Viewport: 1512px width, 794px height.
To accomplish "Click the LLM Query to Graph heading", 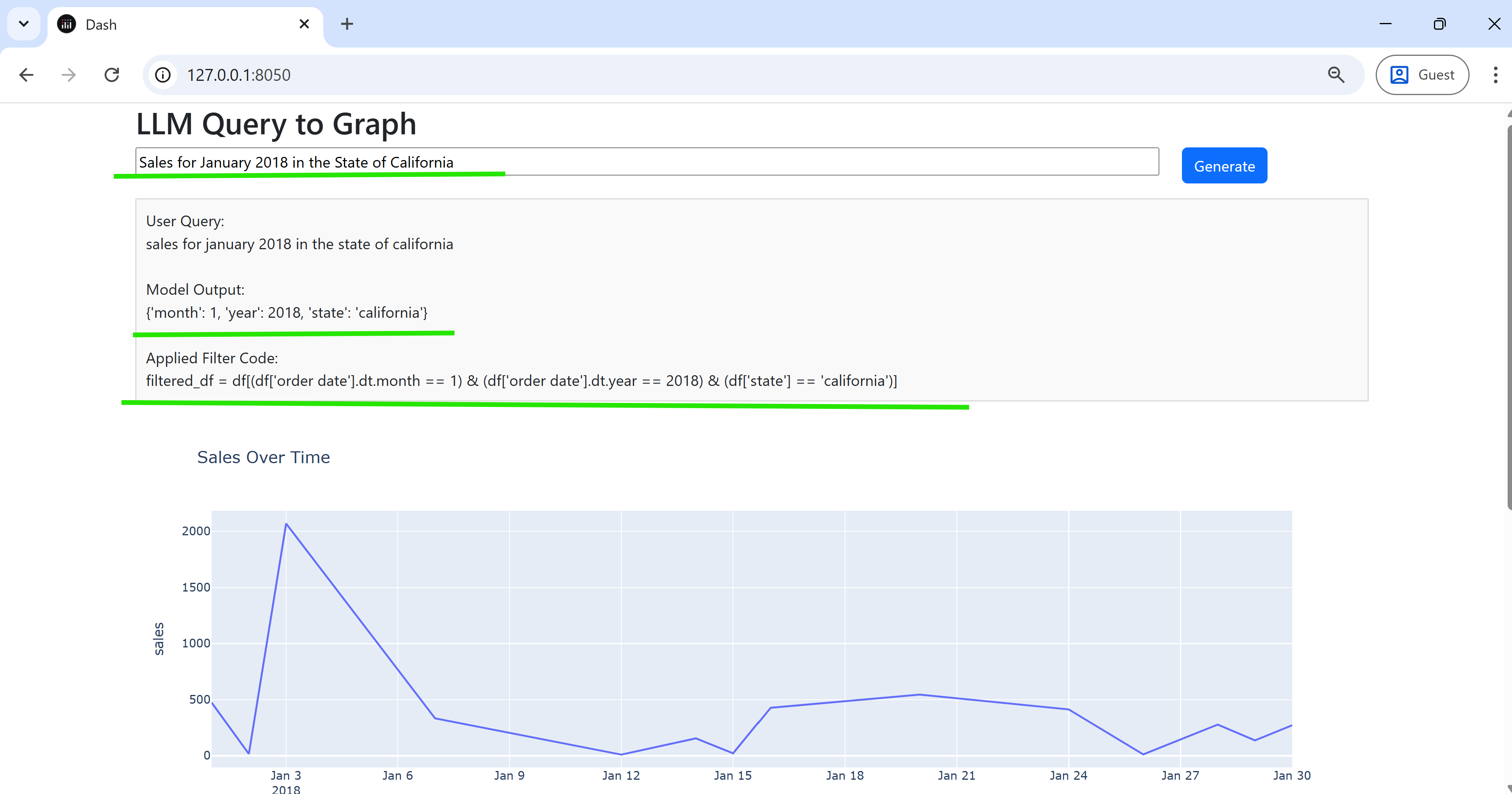I will 276,124.
